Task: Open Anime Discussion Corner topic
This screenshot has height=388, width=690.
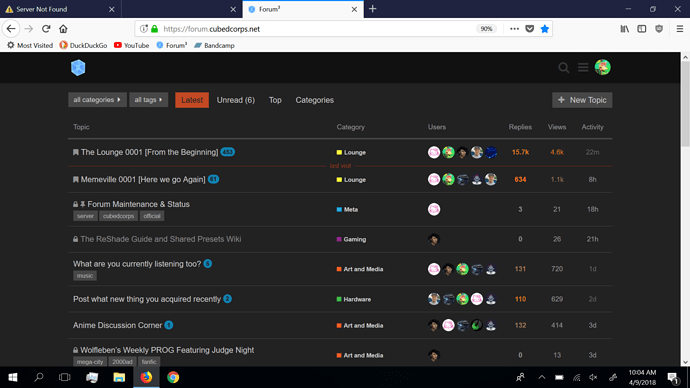Action: point(117,326)
